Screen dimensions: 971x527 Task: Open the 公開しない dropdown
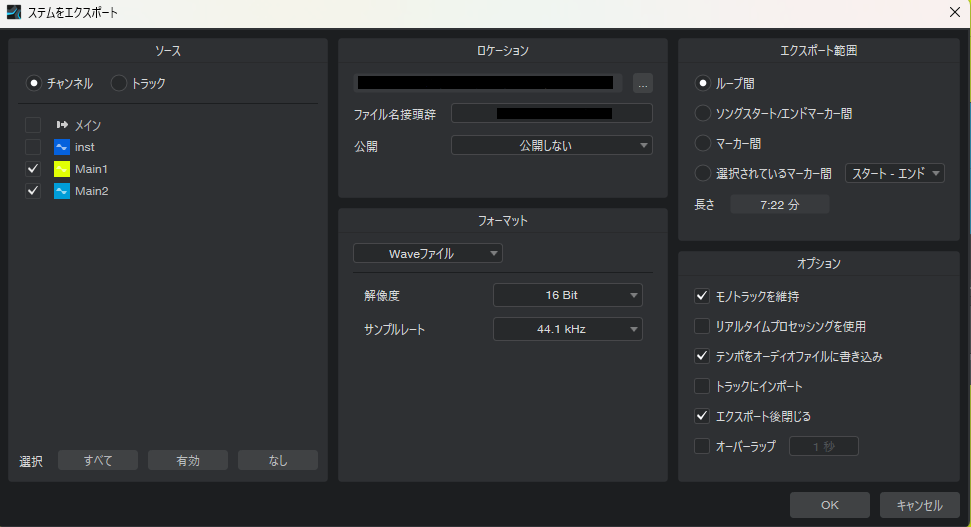[x=552, y=146]
